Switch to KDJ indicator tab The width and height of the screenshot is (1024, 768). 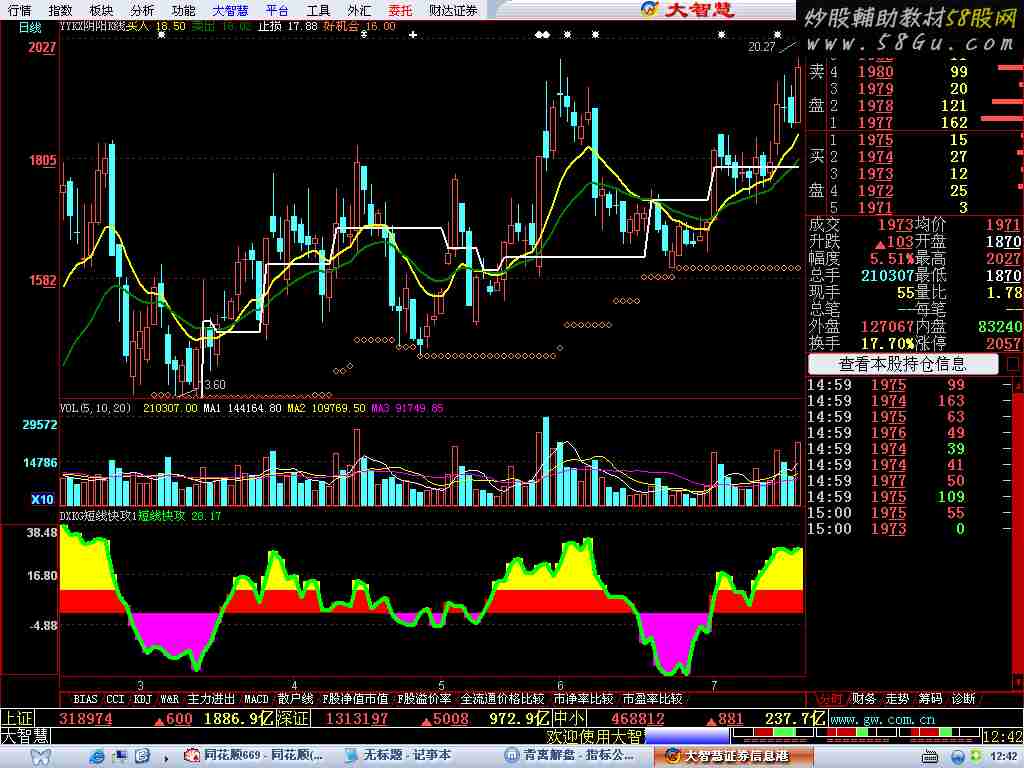coord(142,699)
